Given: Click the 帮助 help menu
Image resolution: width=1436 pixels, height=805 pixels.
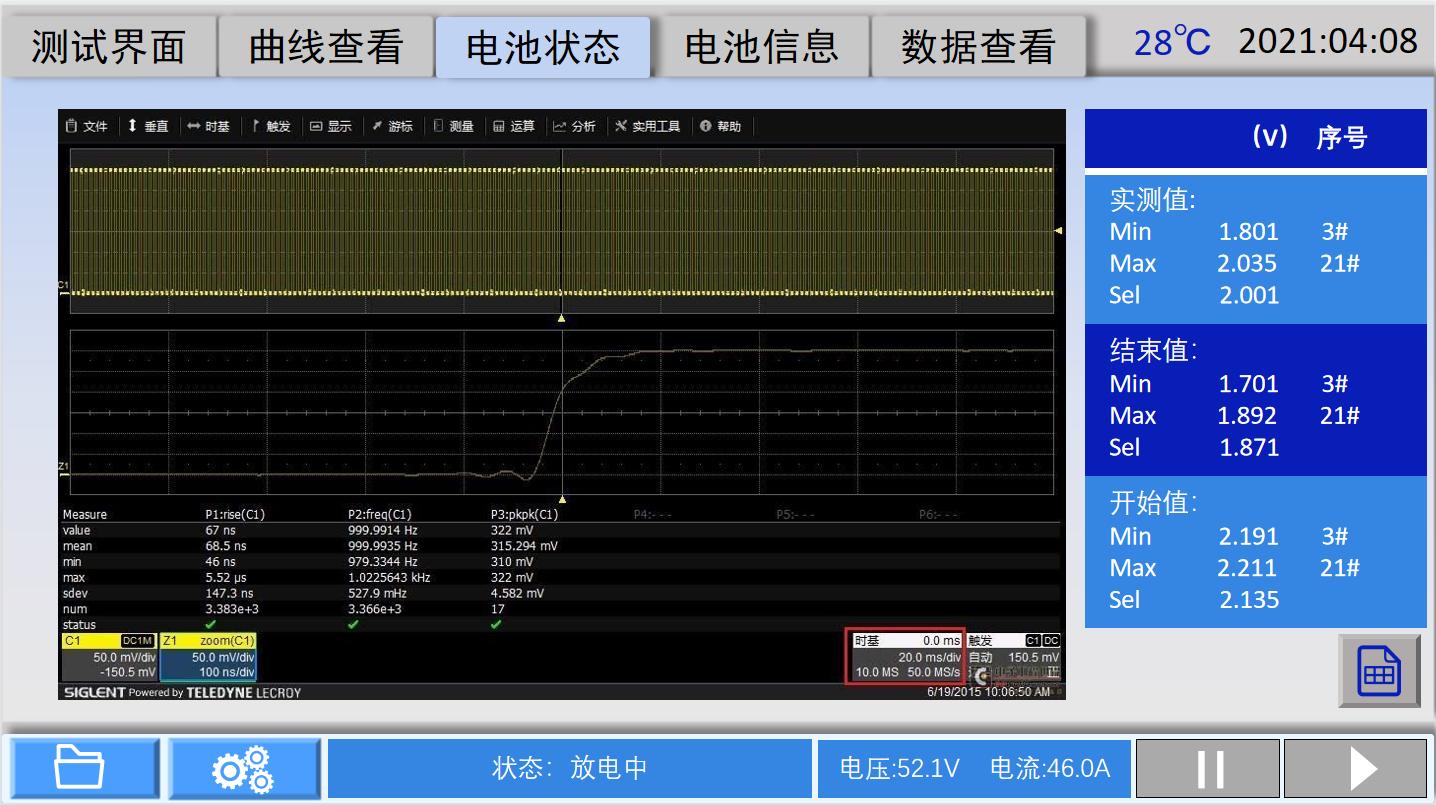Looking at the screenshot, I should click(721, 127).
